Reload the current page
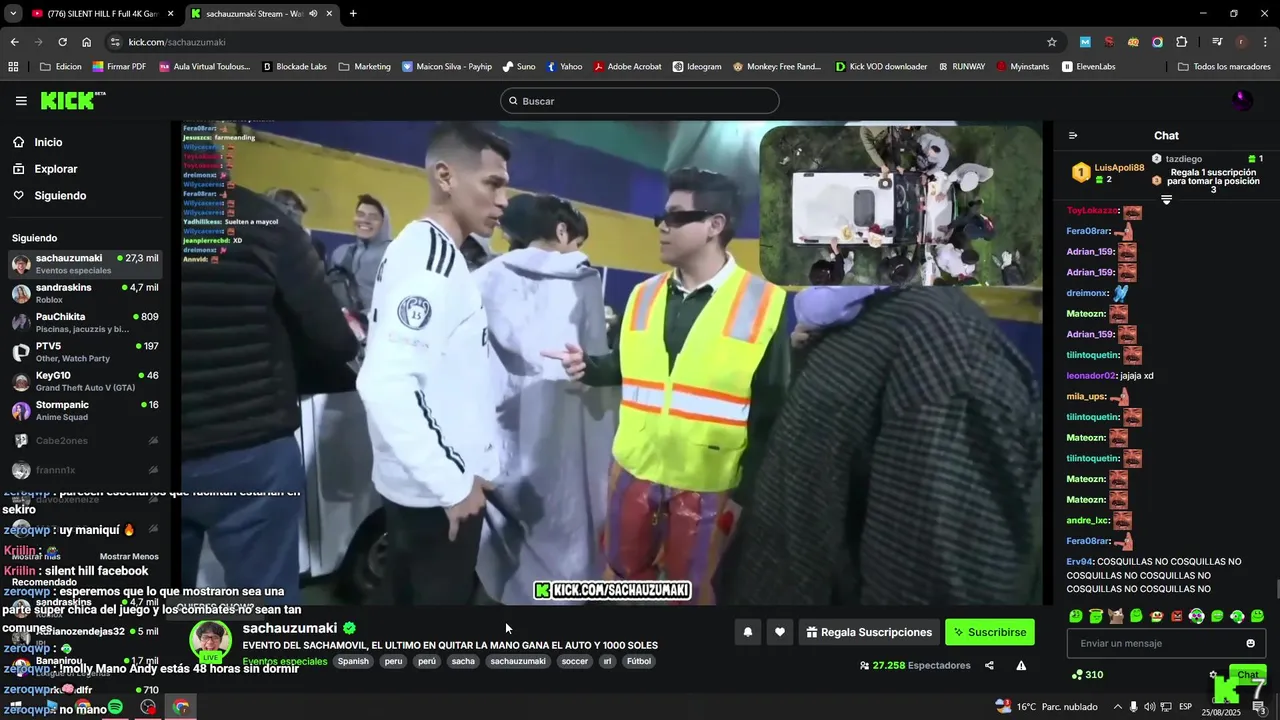 click(62, 42)
